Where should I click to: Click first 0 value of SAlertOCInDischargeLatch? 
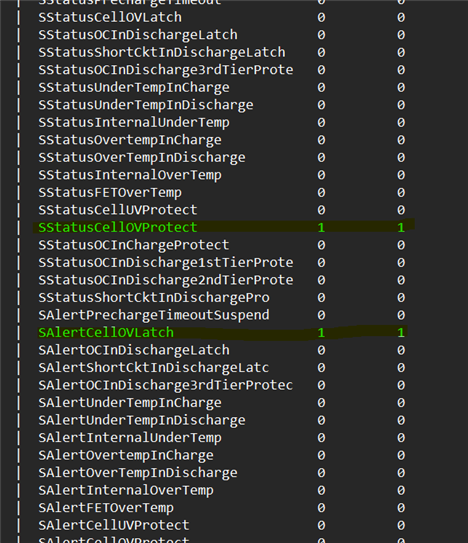click(x=321, y=350)
